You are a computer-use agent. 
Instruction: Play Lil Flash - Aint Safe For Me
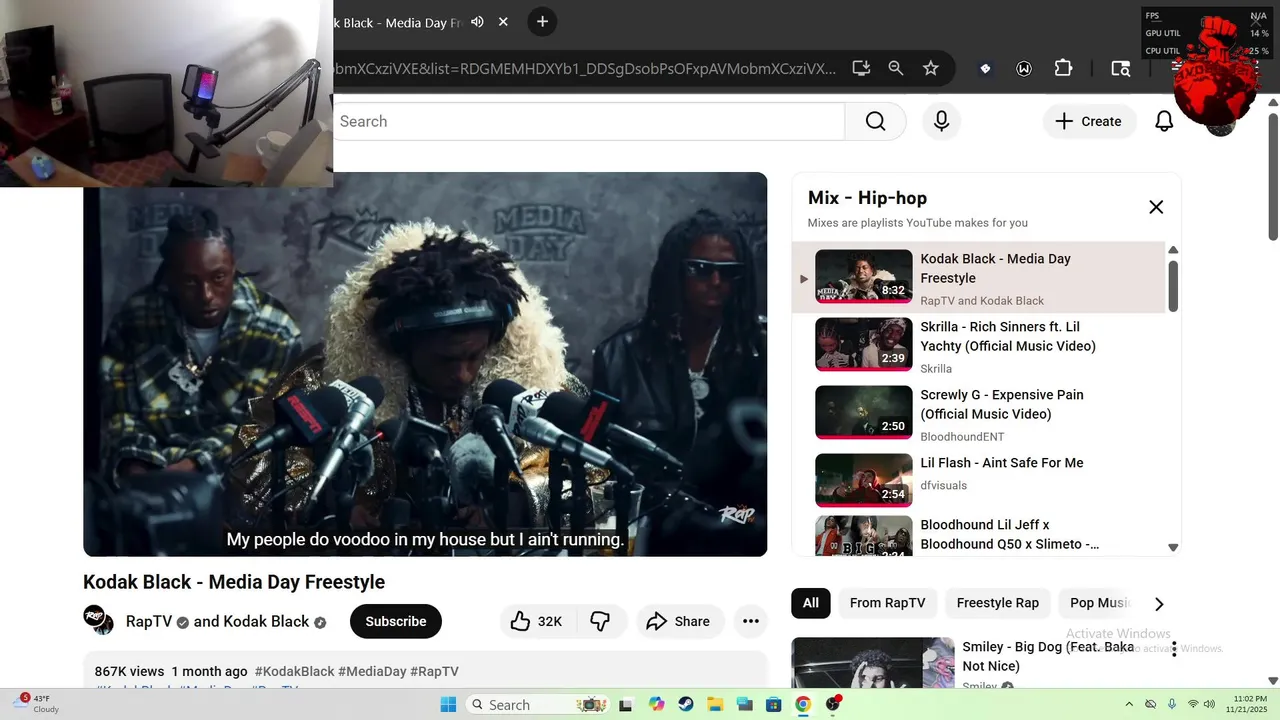pyautogui.click(x=980, y=480)
